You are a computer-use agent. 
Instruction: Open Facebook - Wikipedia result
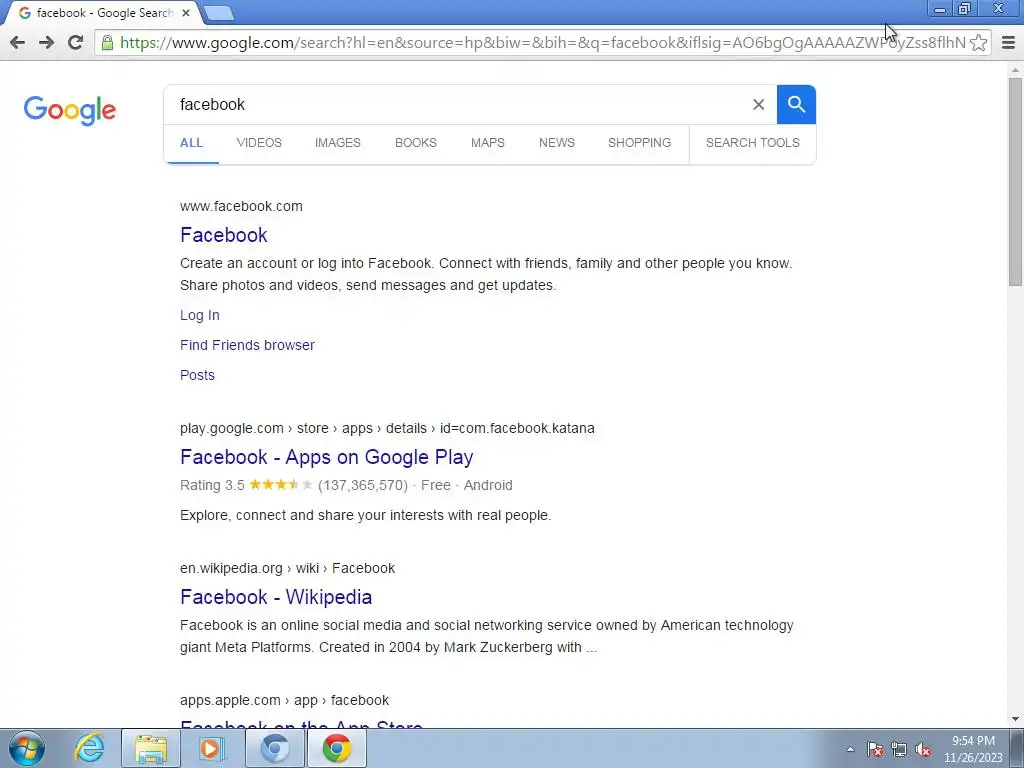pyautogui.click(x=276, y=597)
